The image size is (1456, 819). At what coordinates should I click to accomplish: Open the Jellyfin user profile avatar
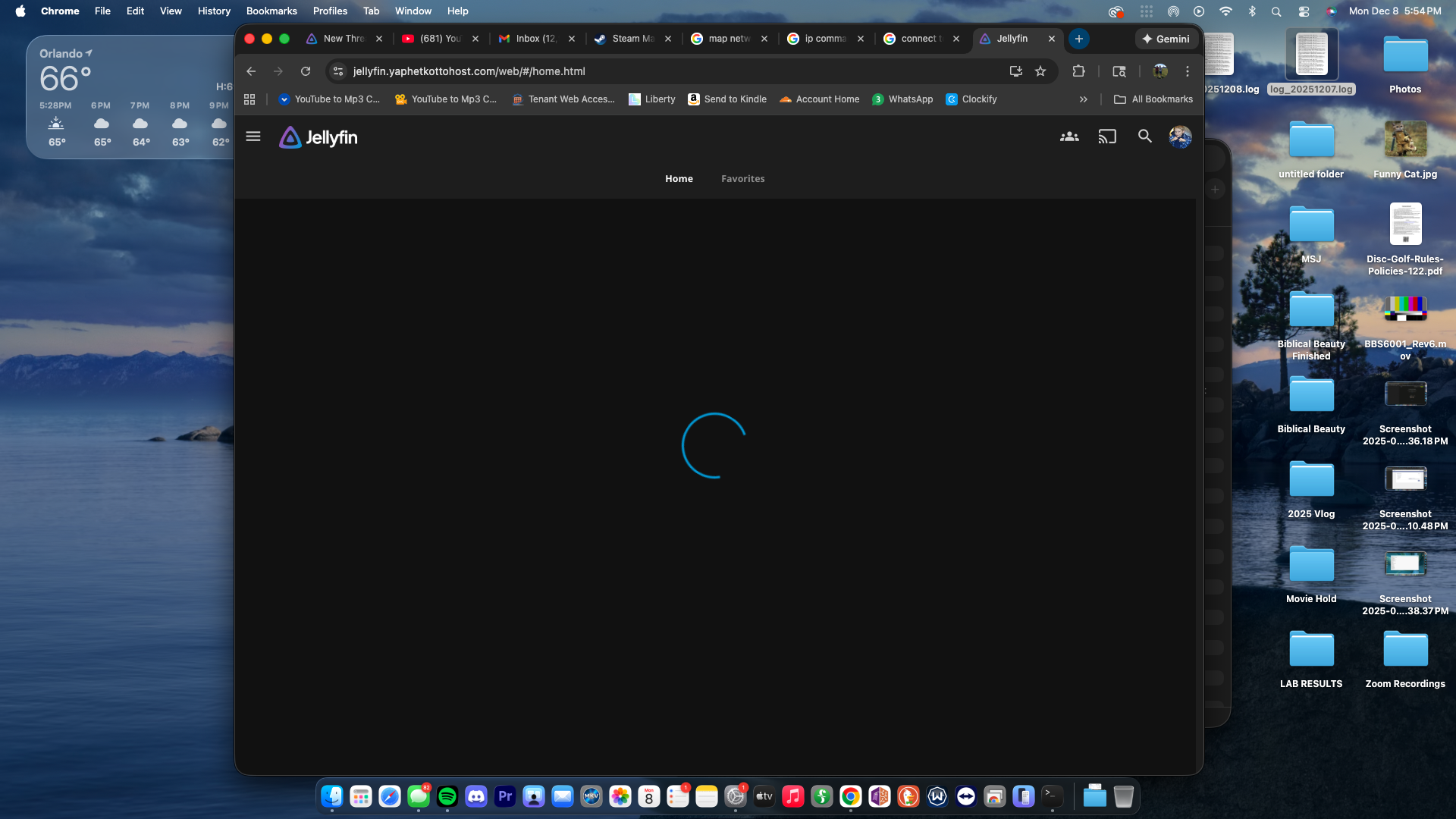click(x=1180, y=136)
